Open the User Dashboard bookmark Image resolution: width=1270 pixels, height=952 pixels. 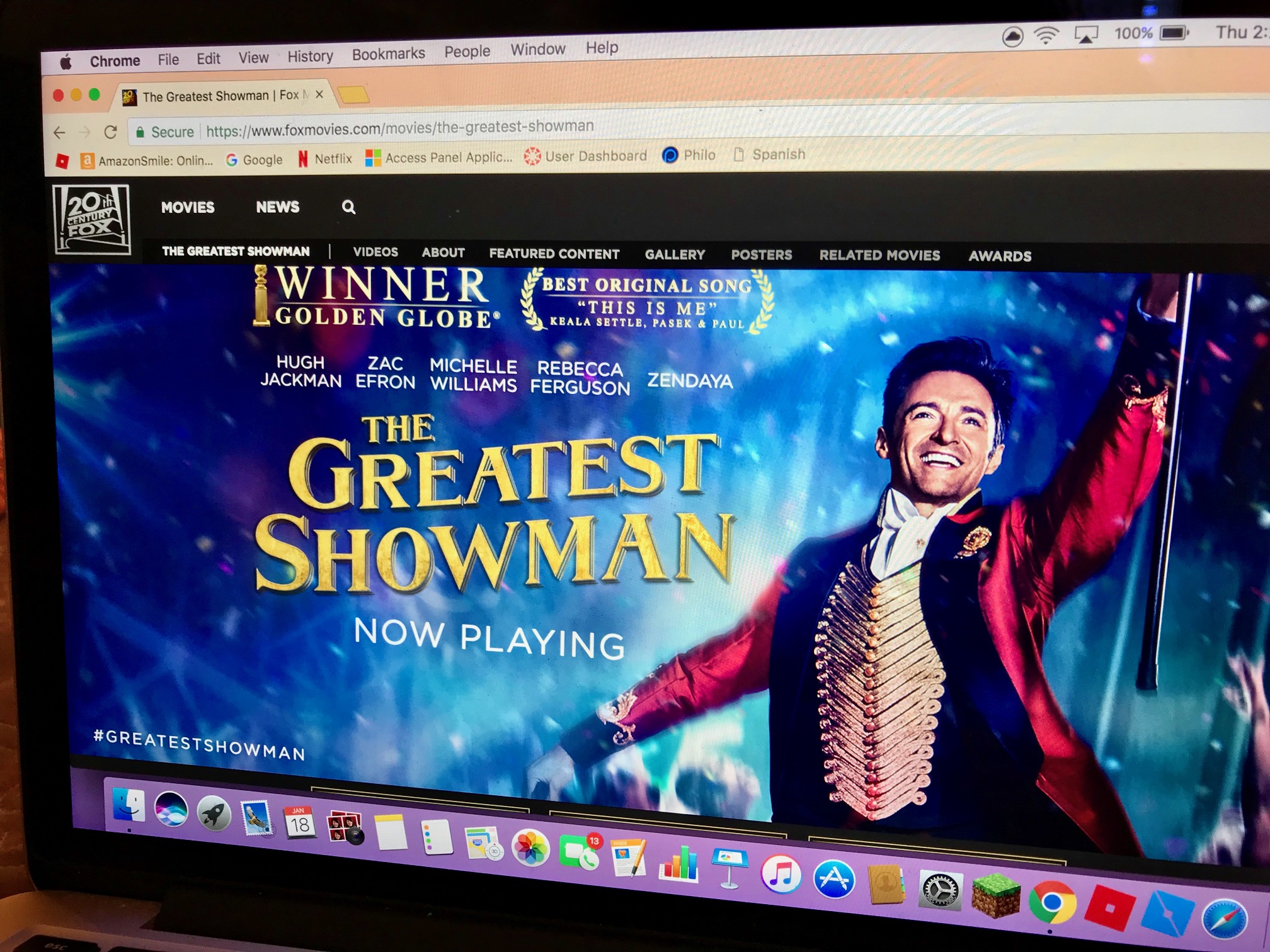tap(586, 156)
